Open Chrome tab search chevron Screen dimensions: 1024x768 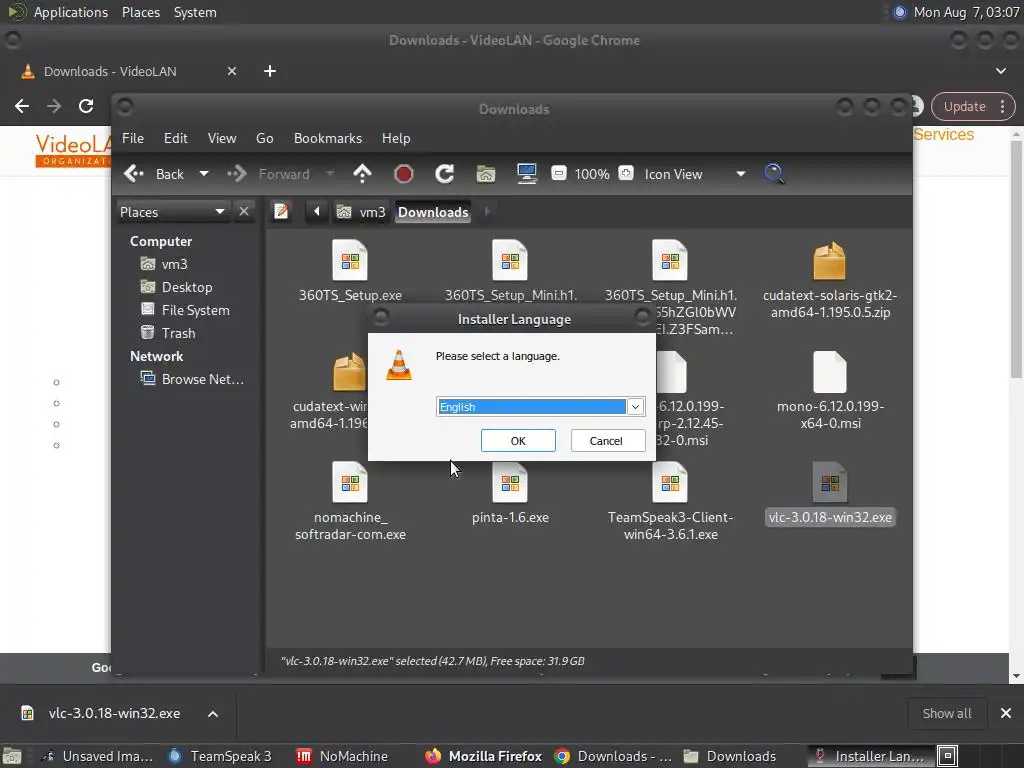click(1000, 71)
